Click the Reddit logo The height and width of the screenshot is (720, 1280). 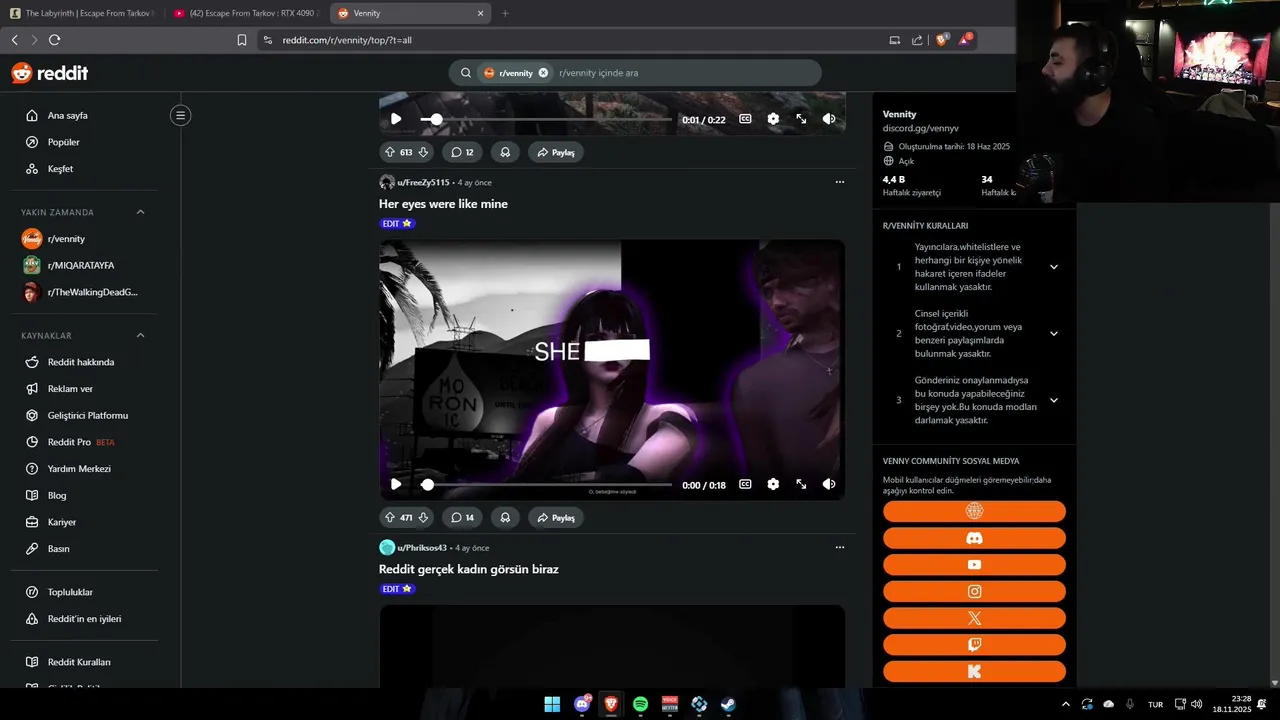tap(50, 73)
